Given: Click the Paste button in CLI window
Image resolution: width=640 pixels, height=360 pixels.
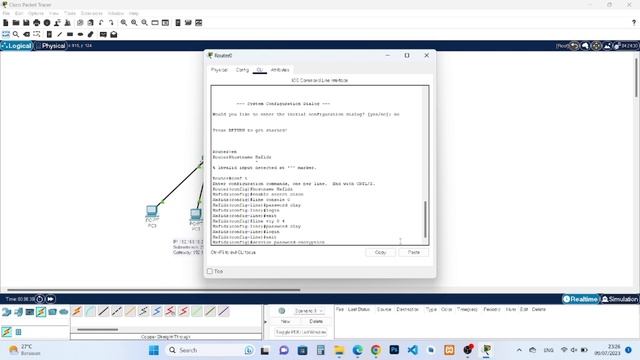Looking at the screenshot, I should point(413,252).
